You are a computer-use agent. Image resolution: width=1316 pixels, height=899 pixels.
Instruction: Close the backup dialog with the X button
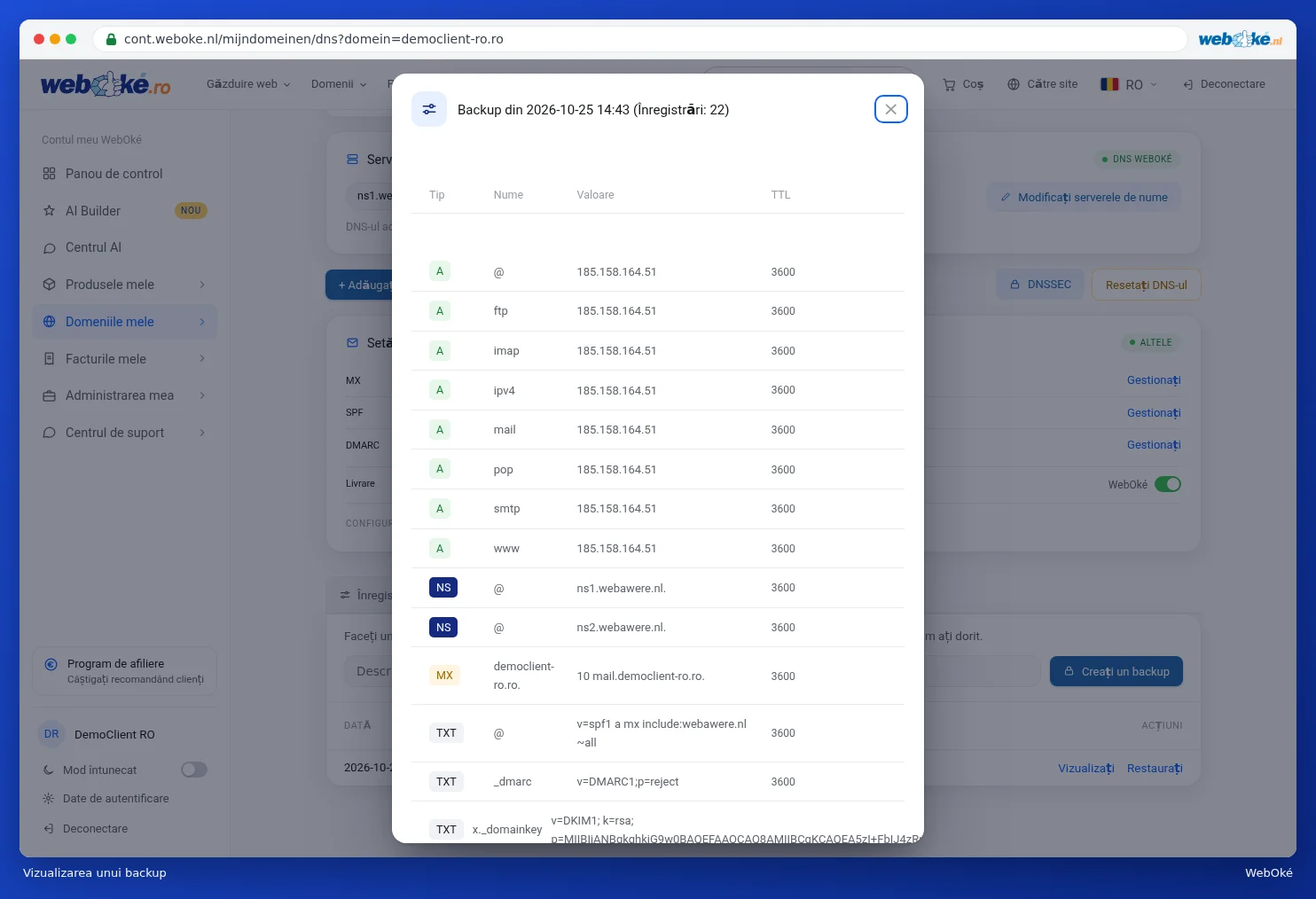tap(890, 109)
